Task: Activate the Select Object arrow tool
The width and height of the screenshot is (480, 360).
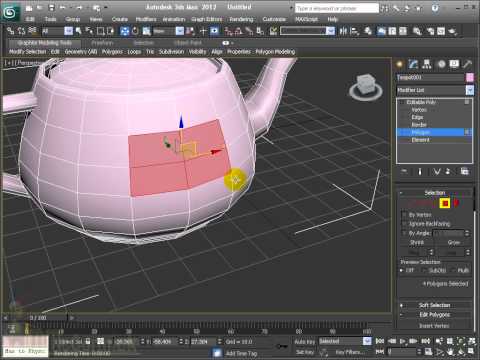Action: click(79, 31)
